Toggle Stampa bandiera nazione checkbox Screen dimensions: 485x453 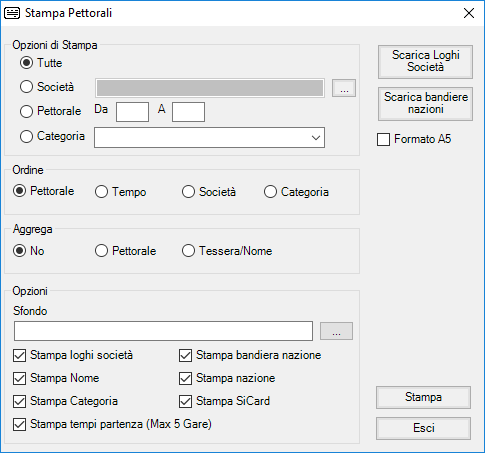pyautogui.click(x=185, y=355)
